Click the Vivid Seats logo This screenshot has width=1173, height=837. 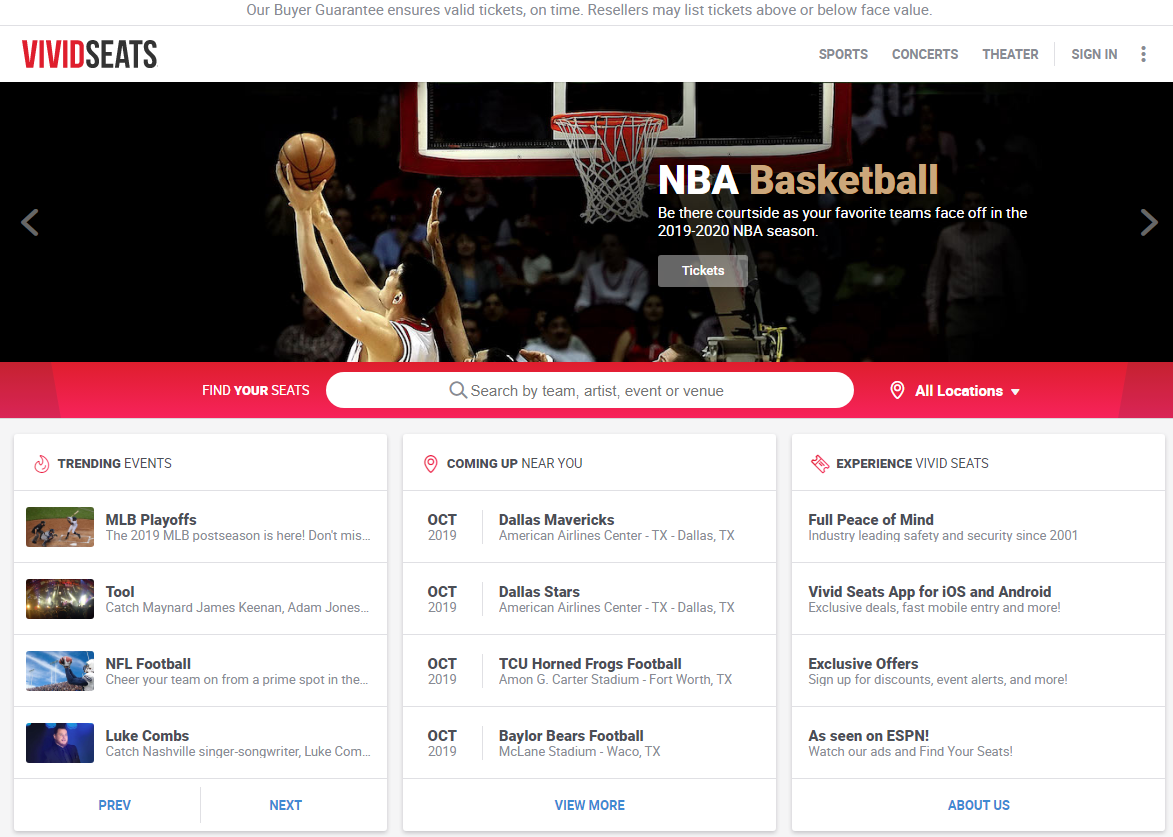(x=90, y=54)
